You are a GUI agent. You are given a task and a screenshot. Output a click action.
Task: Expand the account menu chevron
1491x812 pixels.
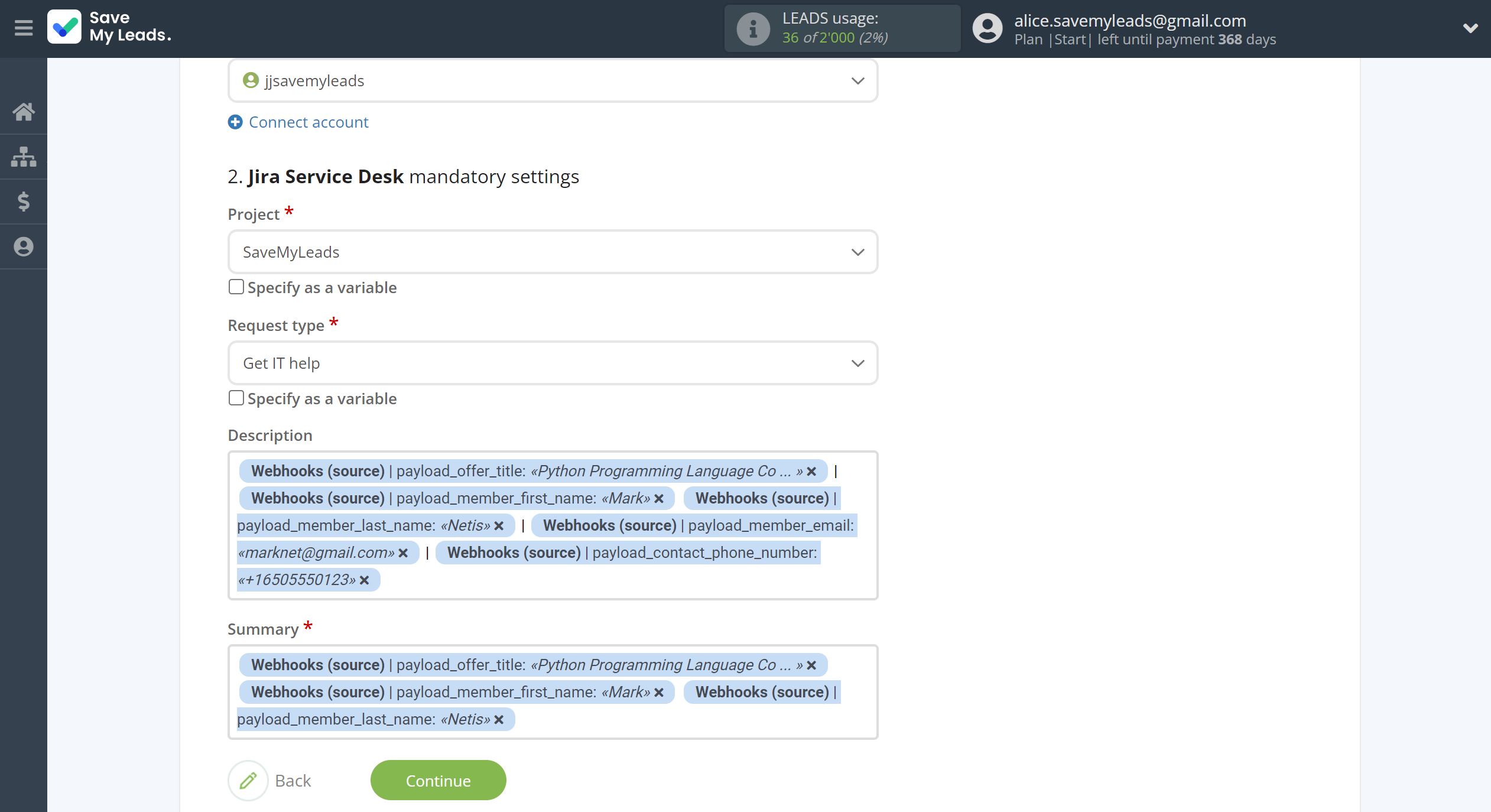click(1470, 28)
